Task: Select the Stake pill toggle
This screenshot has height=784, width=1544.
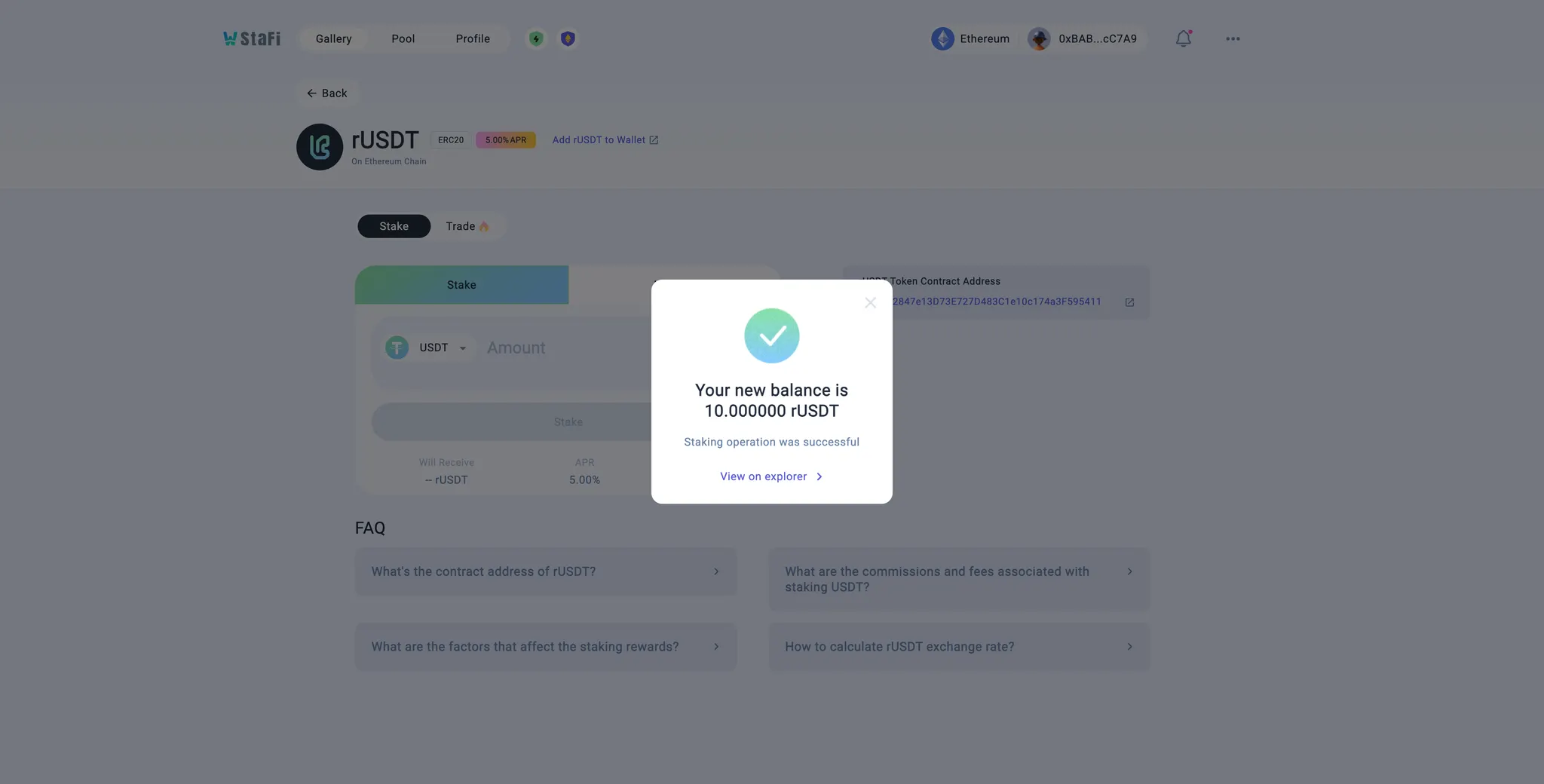Action: (x=394, y=226)
